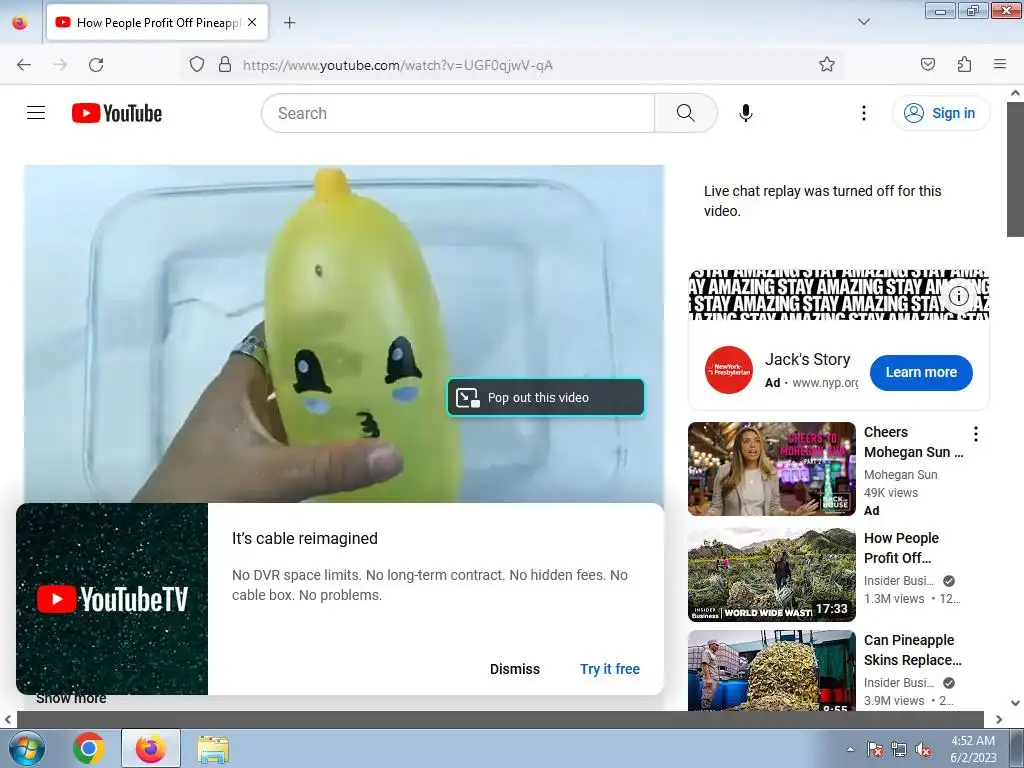1024x768 pixels.
Task: Open Windows Explorer from taskbar
Action: (x=213, y=748)
